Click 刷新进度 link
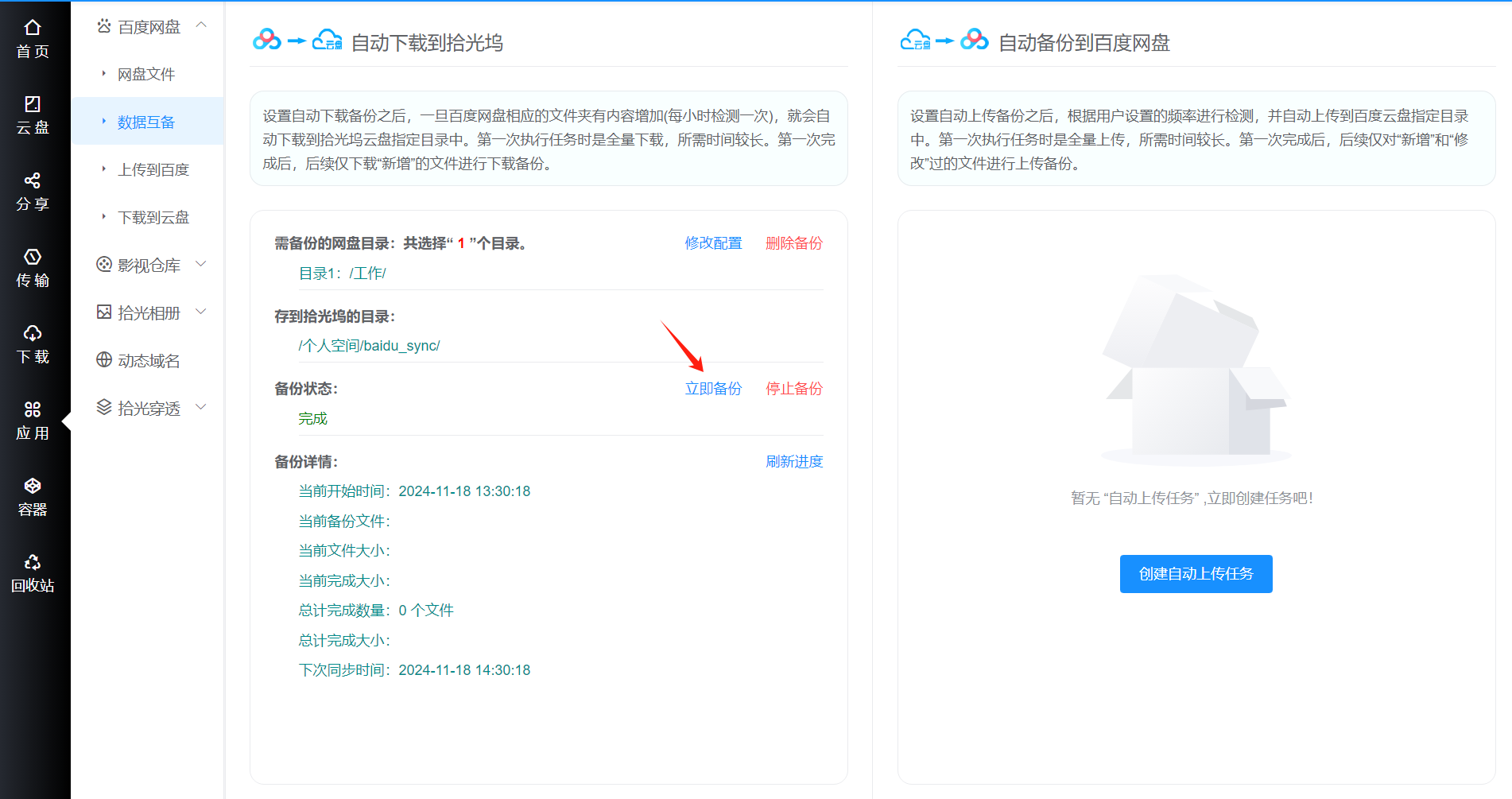1512x799 pixels. click(x=793, y=462)
